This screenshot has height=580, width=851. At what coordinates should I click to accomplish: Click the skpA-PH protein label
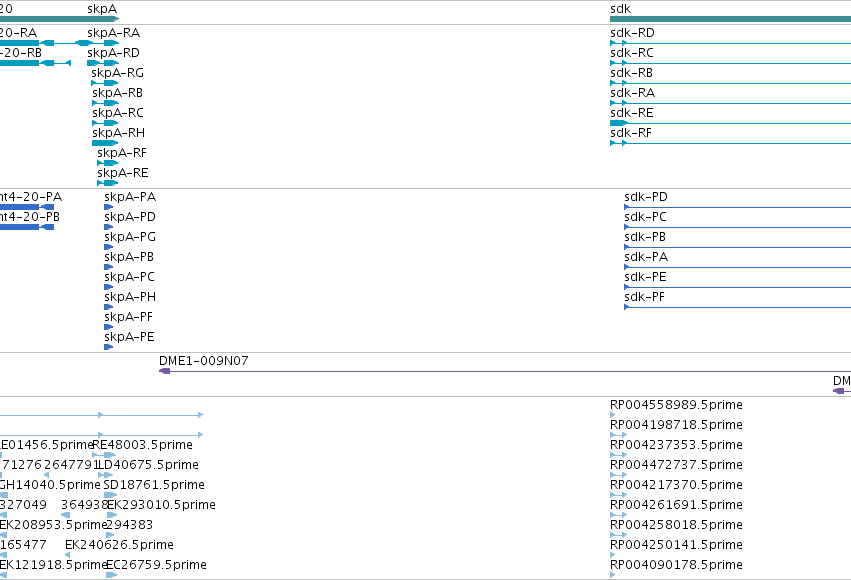coord(130,297)
